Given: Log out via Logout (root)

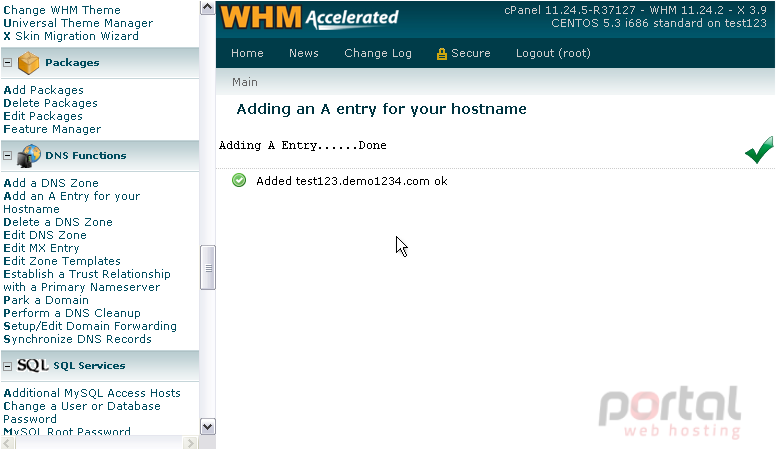Looking at the screenshot, I should pyautogui.click(x=553, y=53).
